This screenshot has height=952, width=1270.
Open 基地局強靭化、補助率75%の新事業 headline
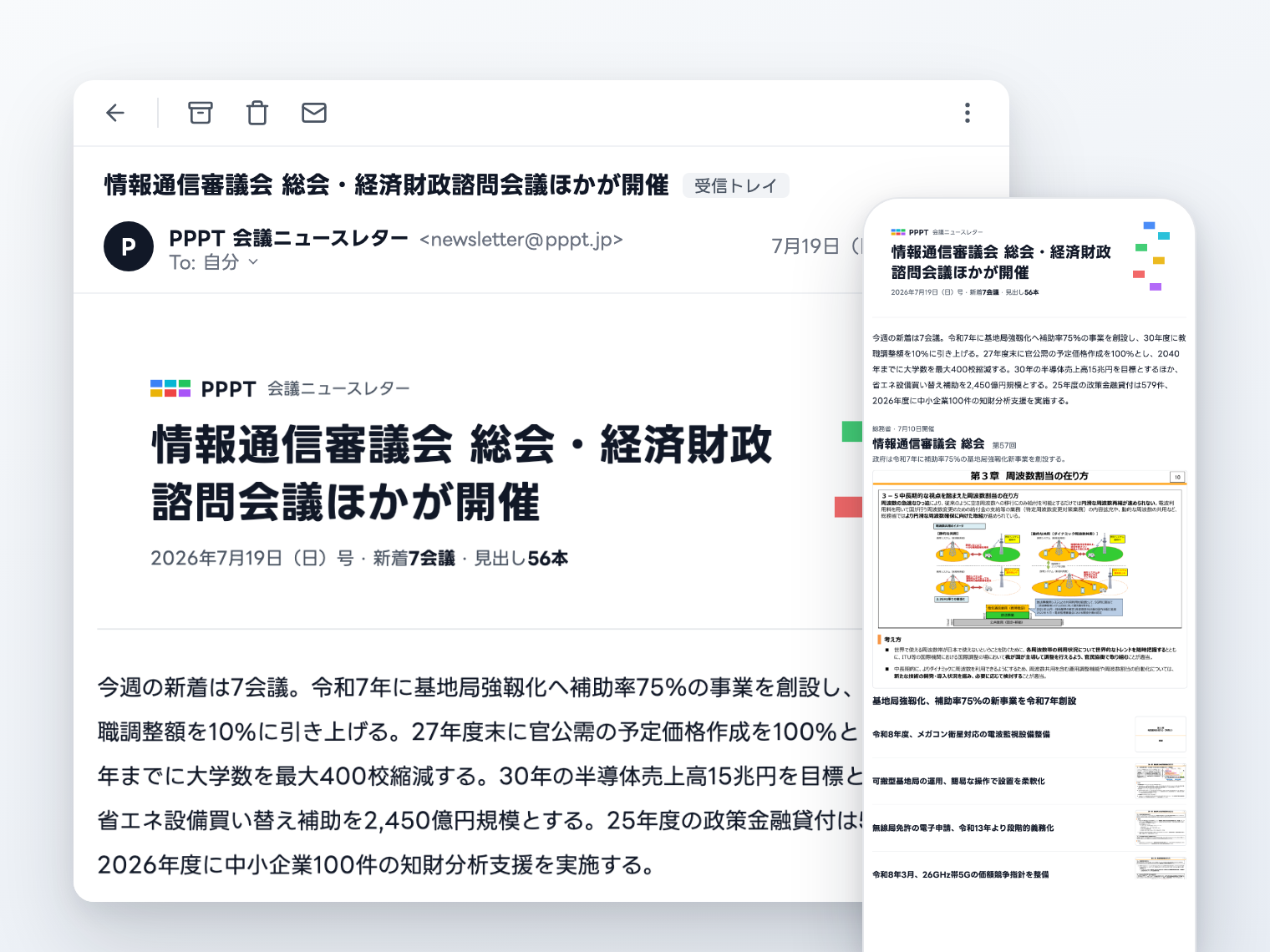[x=974, y=701]
